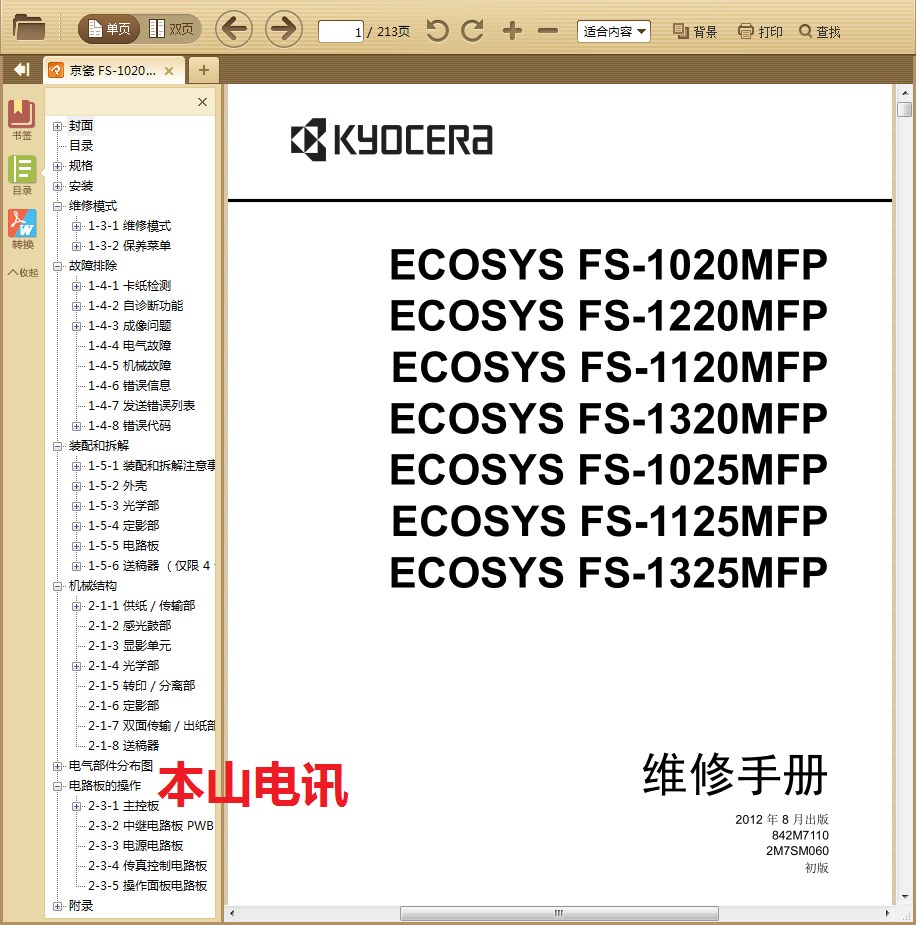Click the scroll-down arrow of document
The height and width of the screenshot is (925, 916).
(904, 897)
